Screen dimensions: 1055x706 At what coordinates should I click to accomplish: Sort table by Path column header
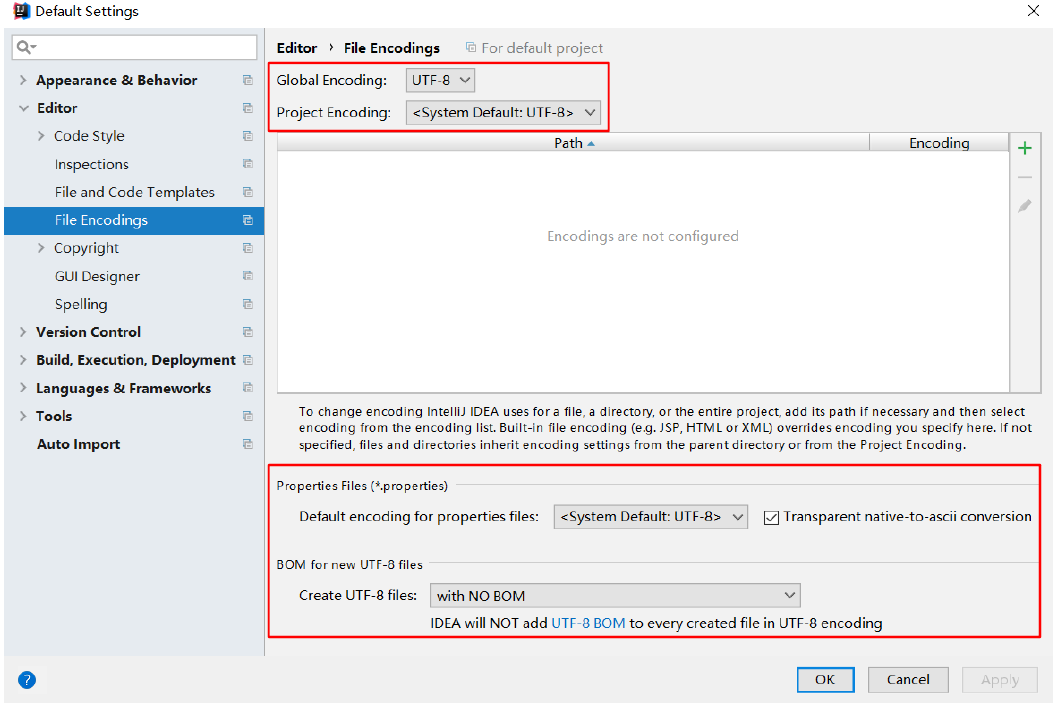point(573,143)
